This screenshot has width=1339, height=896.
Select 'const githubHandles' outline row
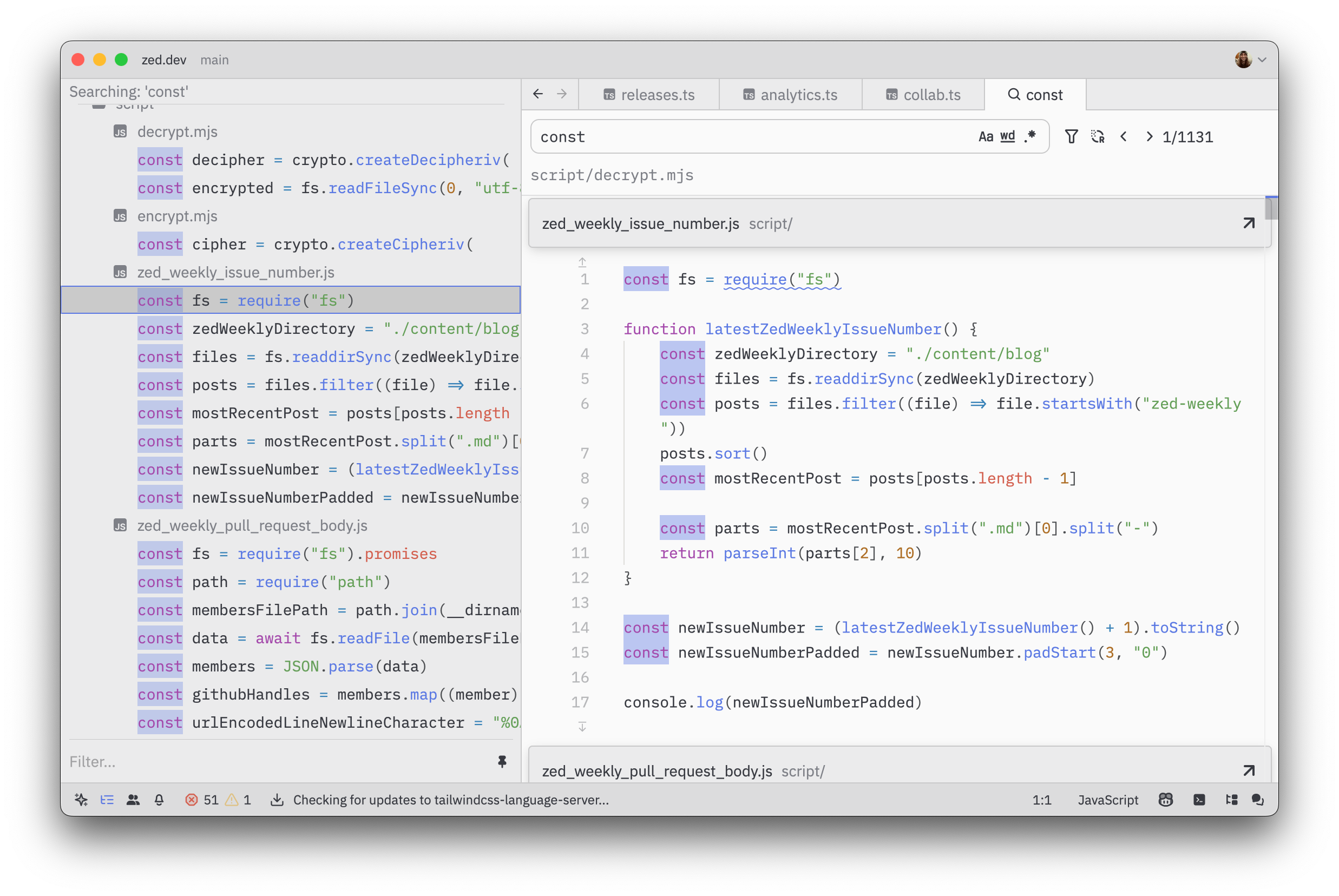point(291,694)
